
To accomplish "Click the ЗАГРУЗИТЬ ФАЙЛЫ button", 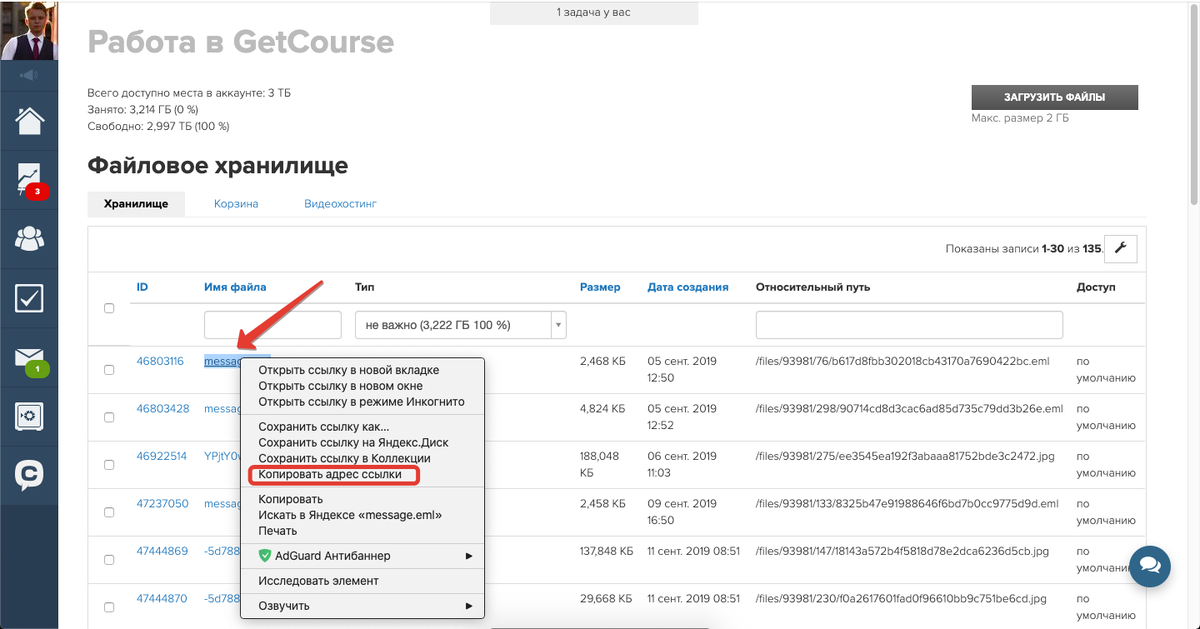I will [1055, 97].
